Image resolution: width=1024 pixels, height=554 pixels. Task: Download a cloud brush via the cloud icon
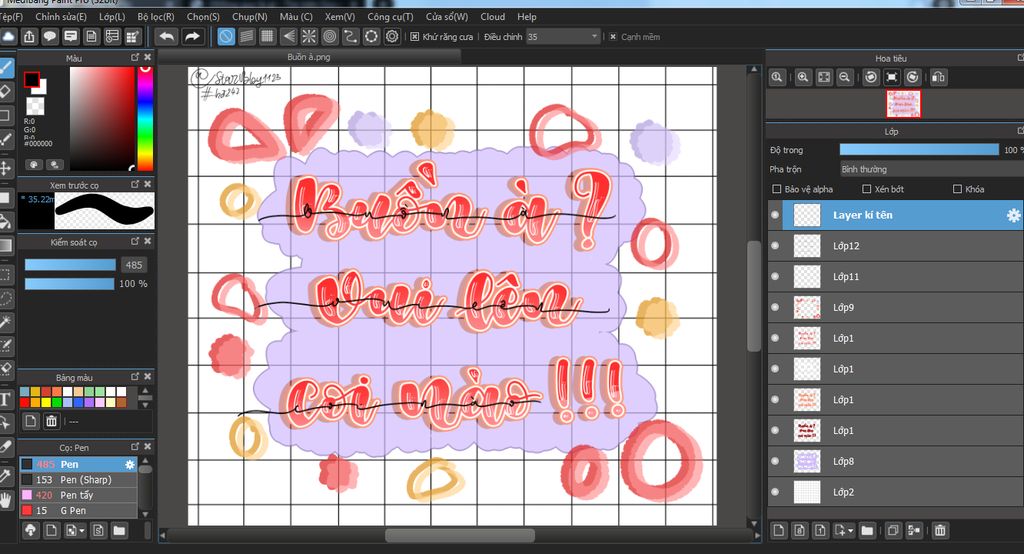click(x=30, y=530)
